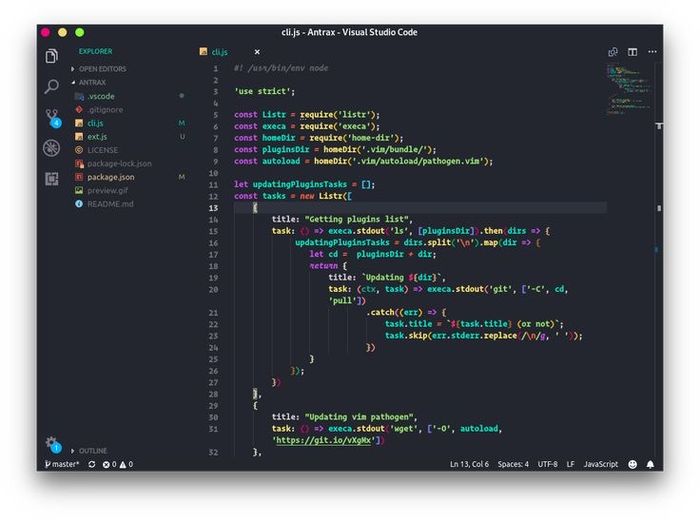Viewport: 700px width, 520px height.
Task: Synchronize changes via sync icon
Action: (92, 465)
